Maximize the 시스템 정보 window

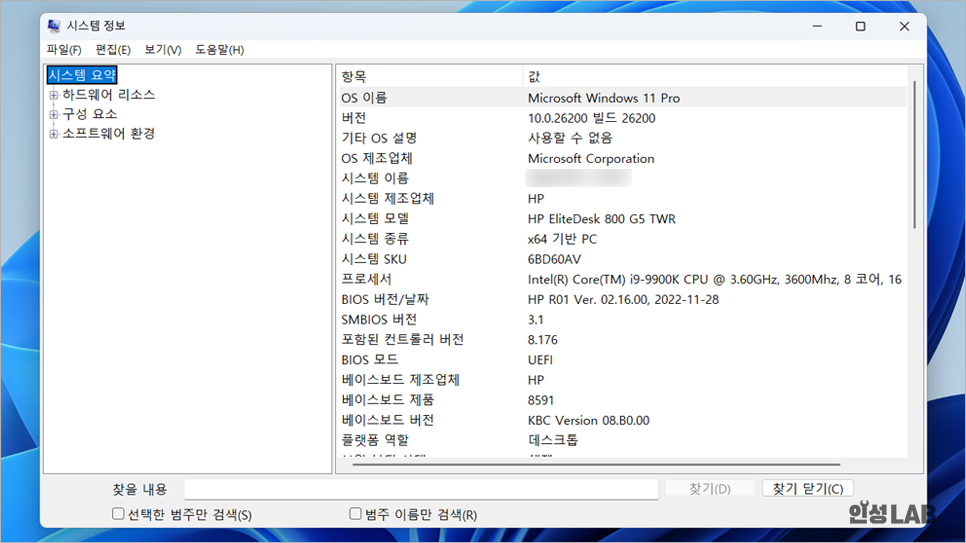click(x=861, y=26)
